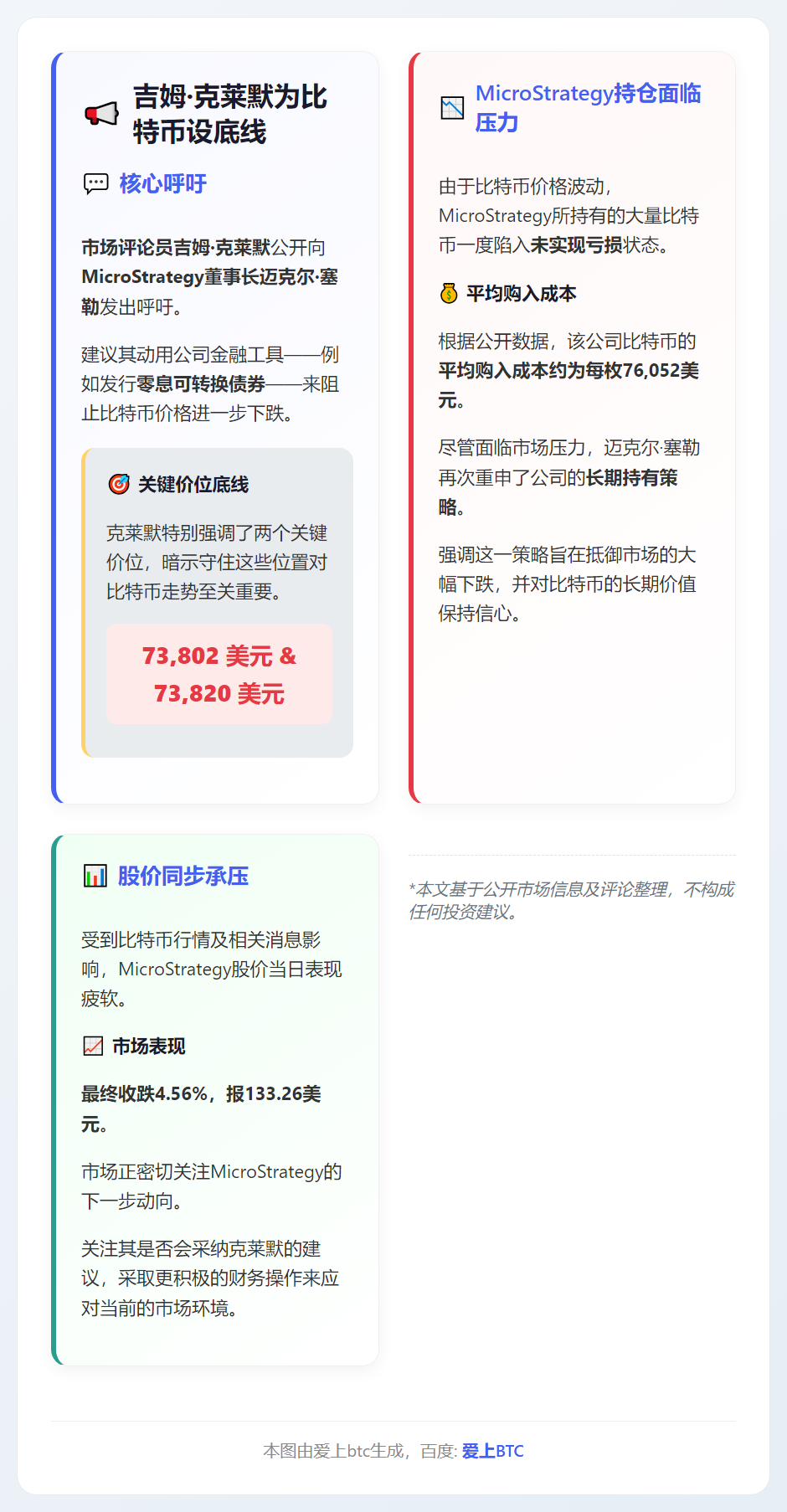Click the rising chart icon beside 市场表现
Image resolution: width=787 pixels, height=1512 pixels.
93,1046
